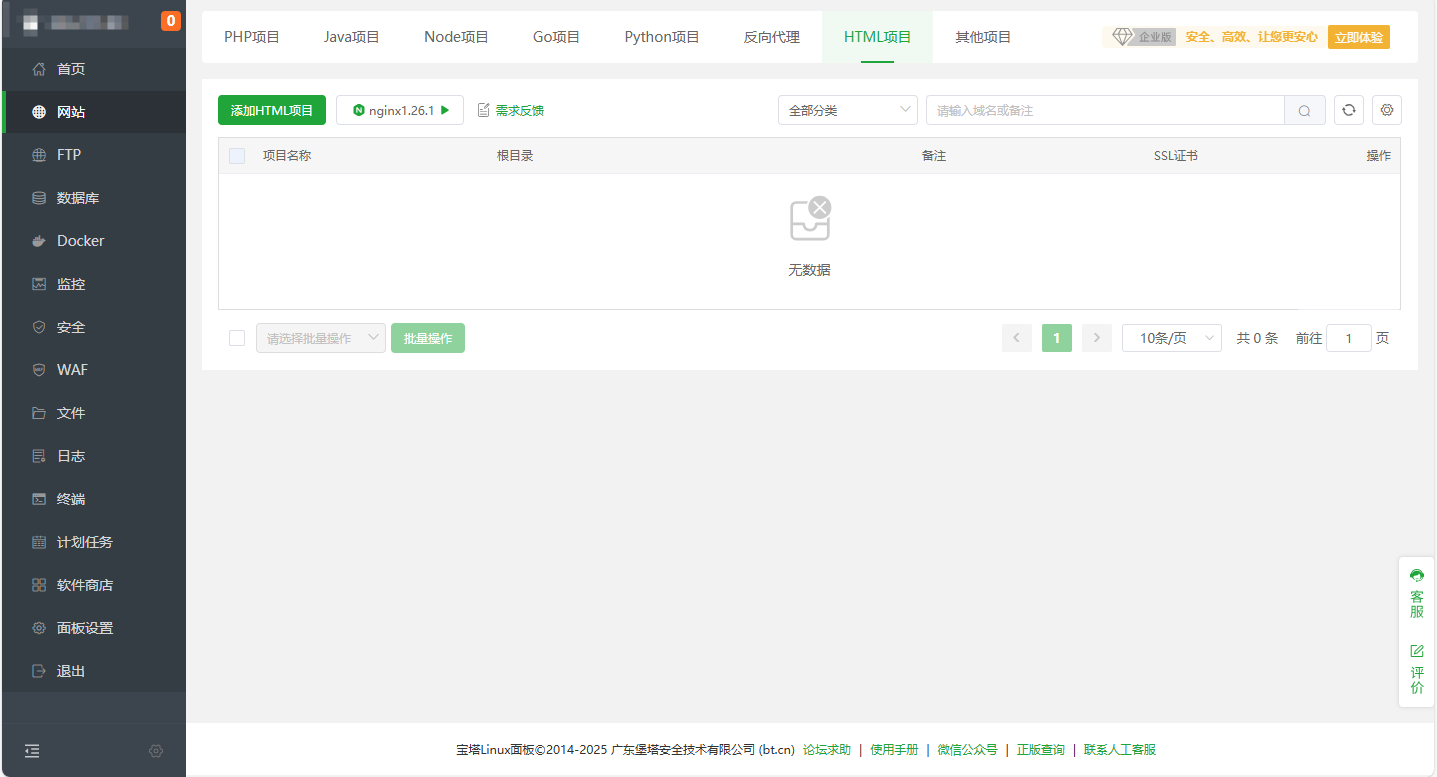Open the Docker sidebar icon
This screenshot has width=1437, height=777.
coord(39,241)
